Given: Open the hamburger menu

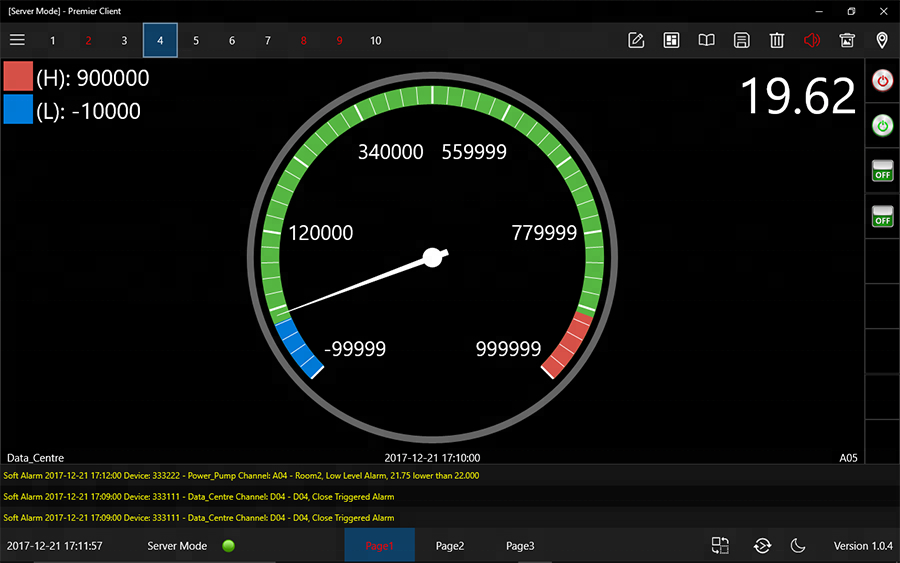Looking at the screenshot, I should click(17, 40).
